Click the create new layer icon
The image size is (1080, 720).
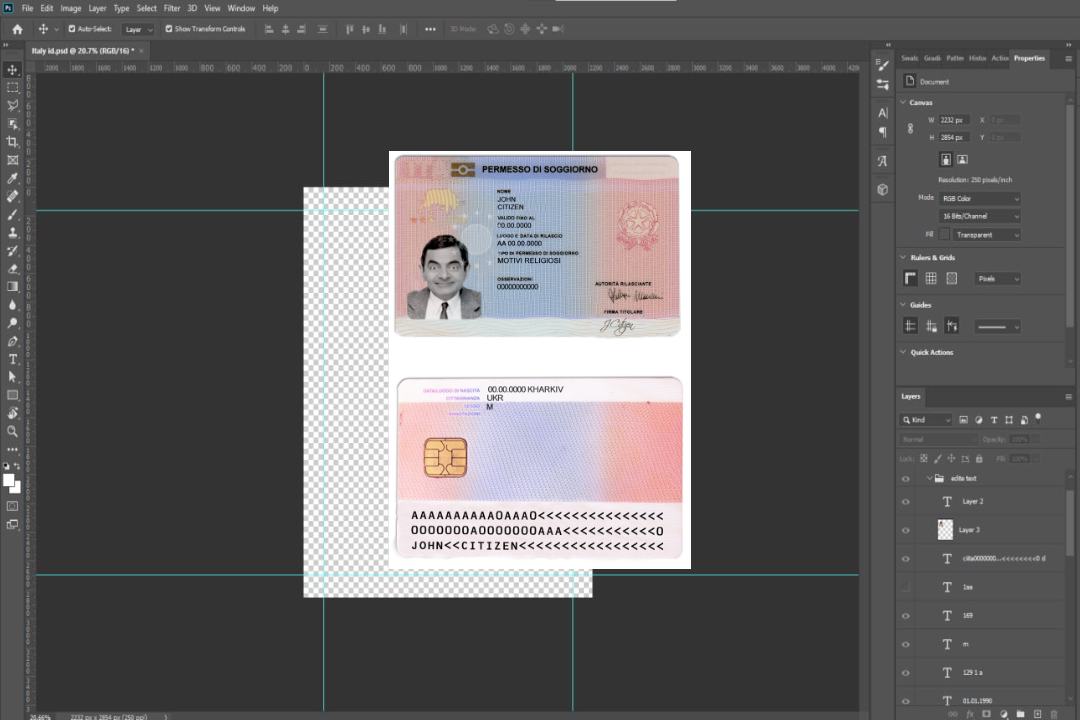(1037, 714)
